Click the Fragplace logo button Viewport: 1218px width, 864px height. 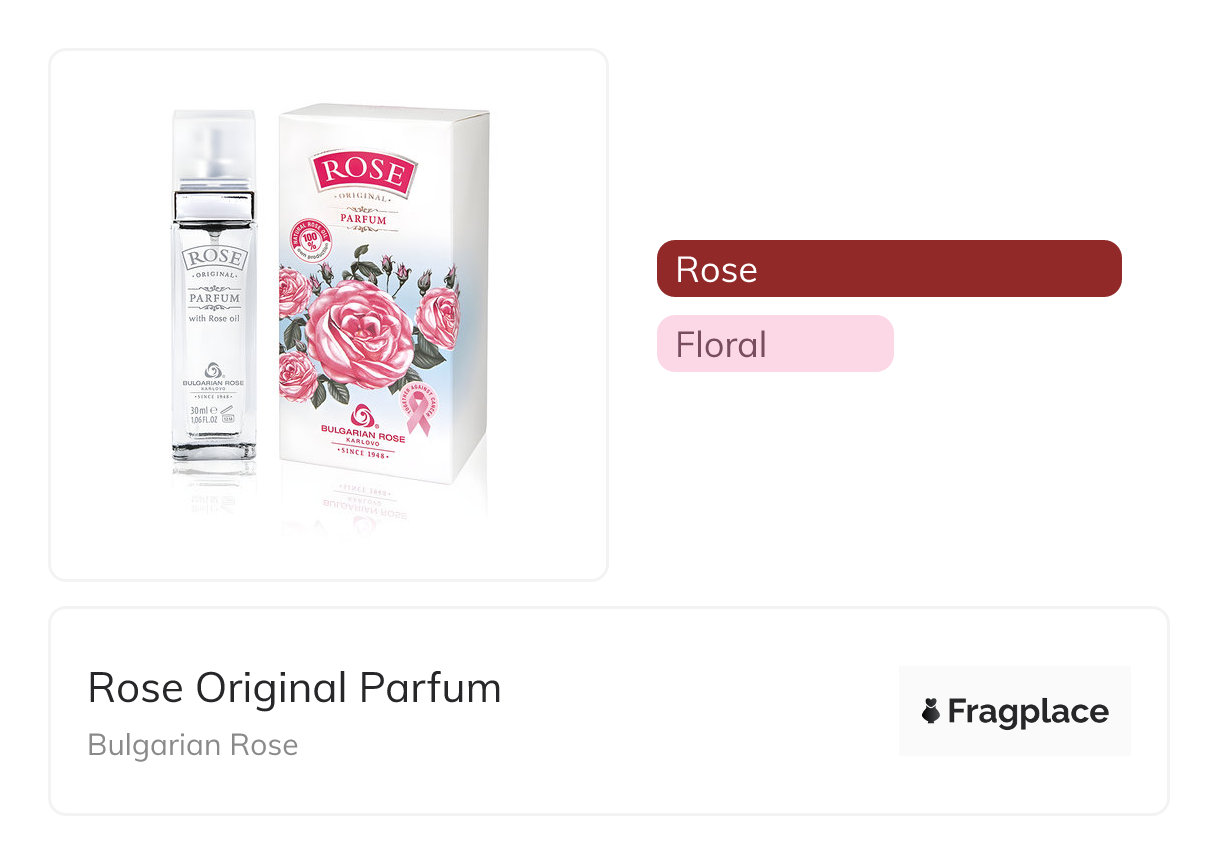1014,711
